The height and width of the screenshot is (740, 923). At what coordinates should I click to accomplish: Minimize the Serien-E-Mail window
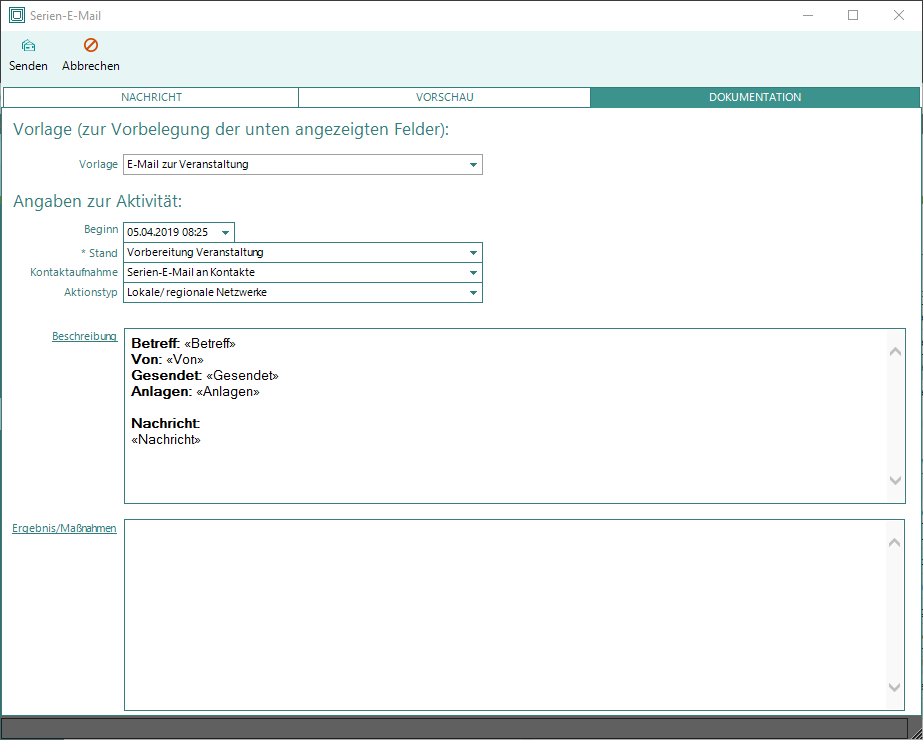pyautogui.click(x=808, y=15)
